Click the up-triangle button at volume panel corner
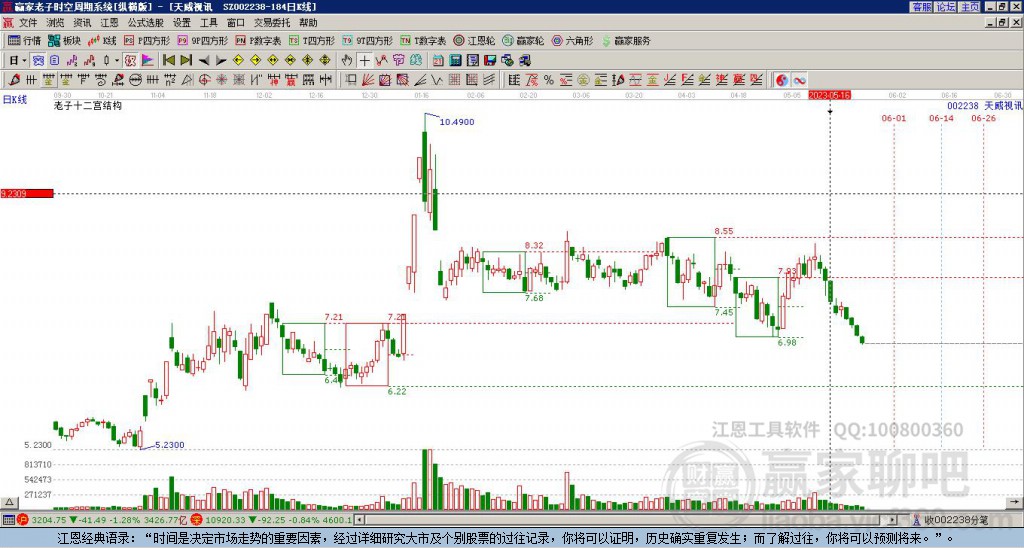Image resolution: width=1024 pixels, height=548 pixels. point(8,502)
